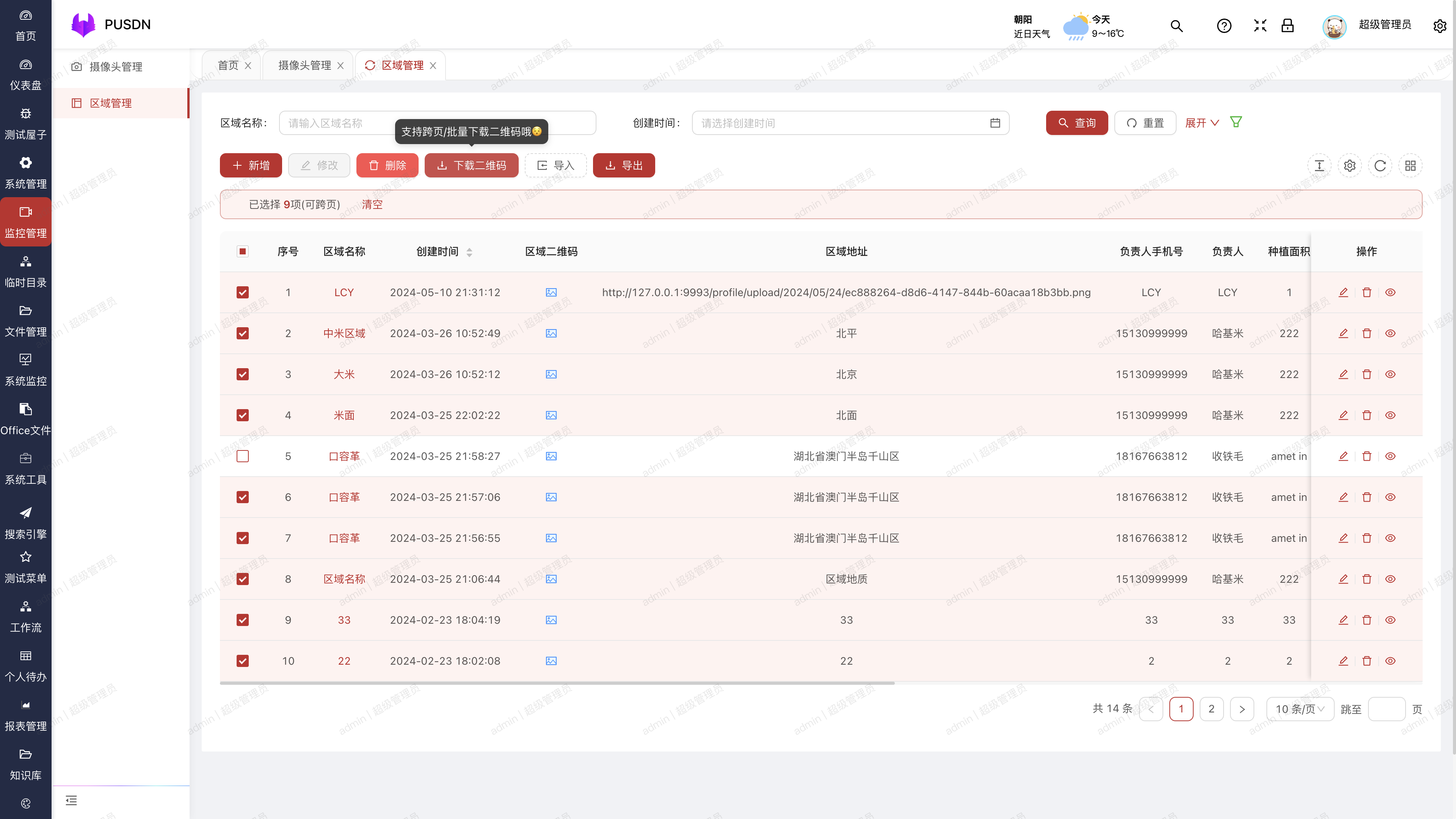
Task: Click the lock screen icon in header
Action: tap(1288, 25)
